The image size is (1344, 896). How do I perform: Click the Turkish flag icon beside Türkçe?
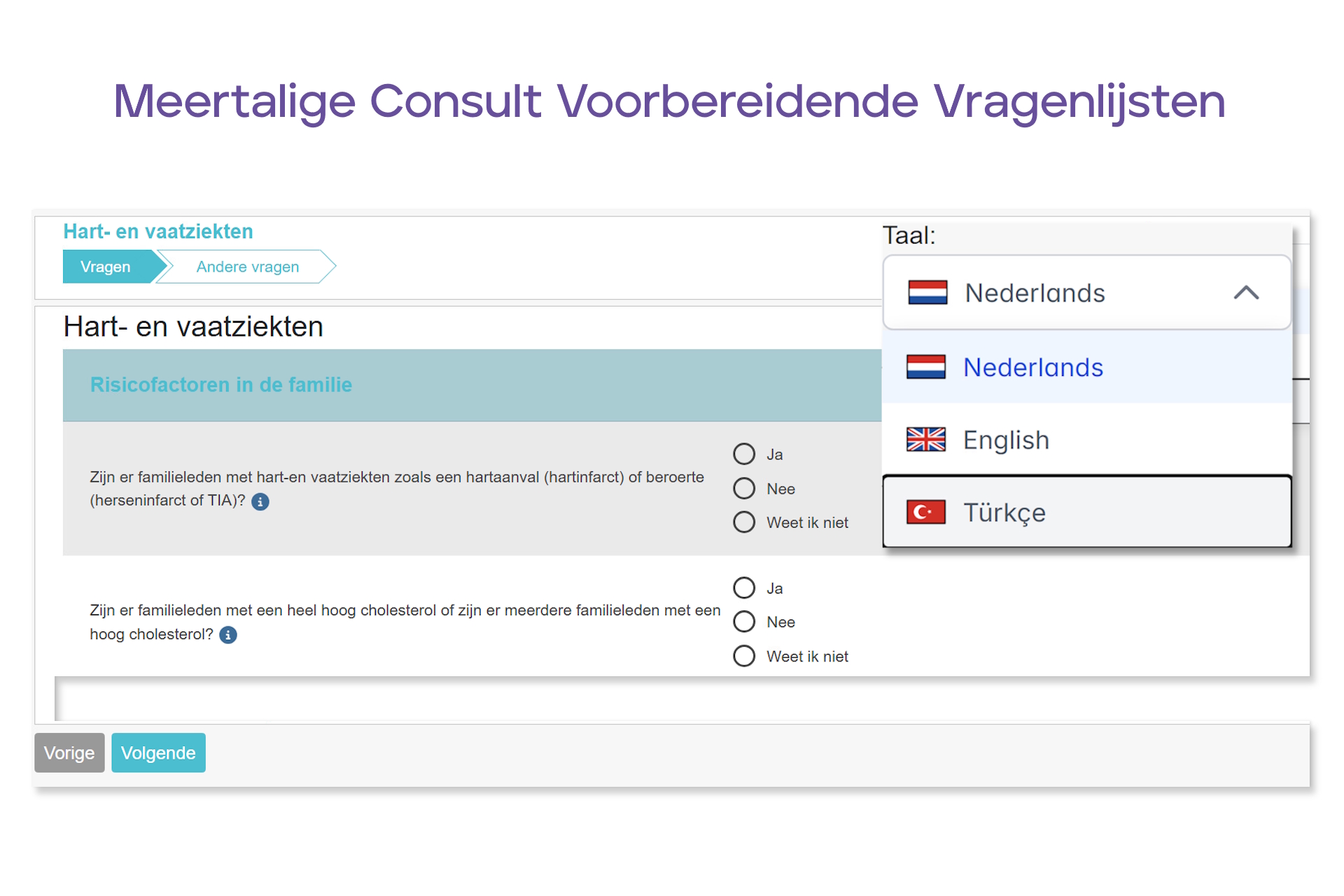(926, 512)
